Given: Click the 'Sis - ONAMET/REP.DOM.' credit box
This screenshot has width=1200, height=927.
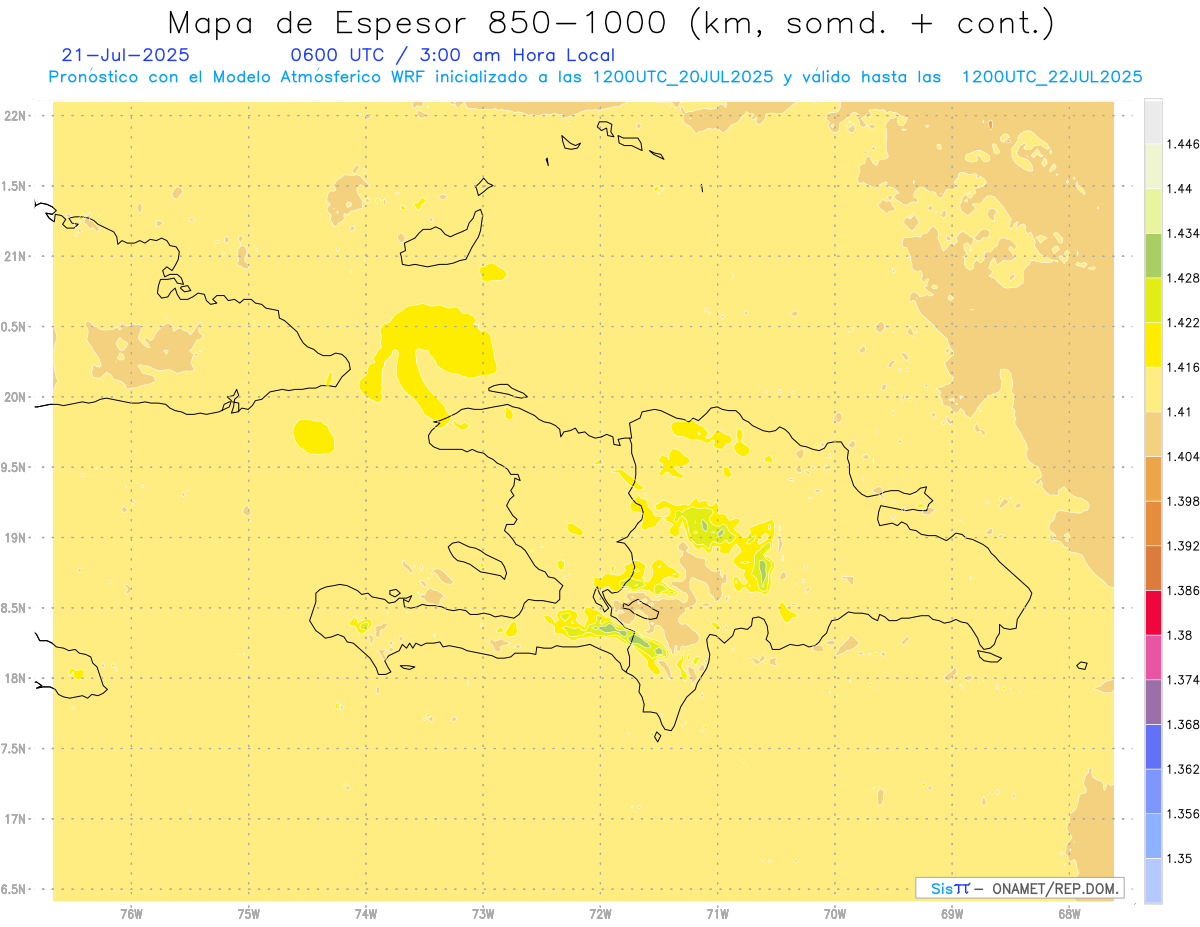Looking at the screenshot, I should (1020, 888).
